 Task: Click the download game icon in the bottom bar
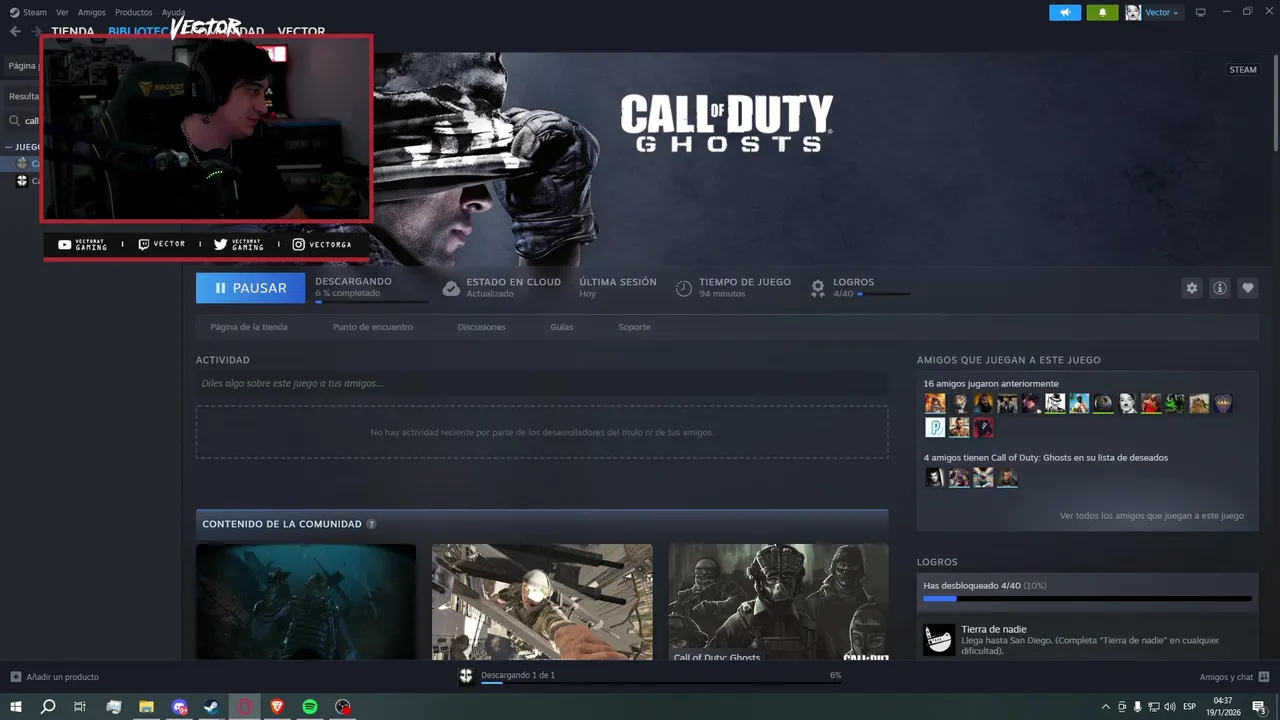(466, 677)
